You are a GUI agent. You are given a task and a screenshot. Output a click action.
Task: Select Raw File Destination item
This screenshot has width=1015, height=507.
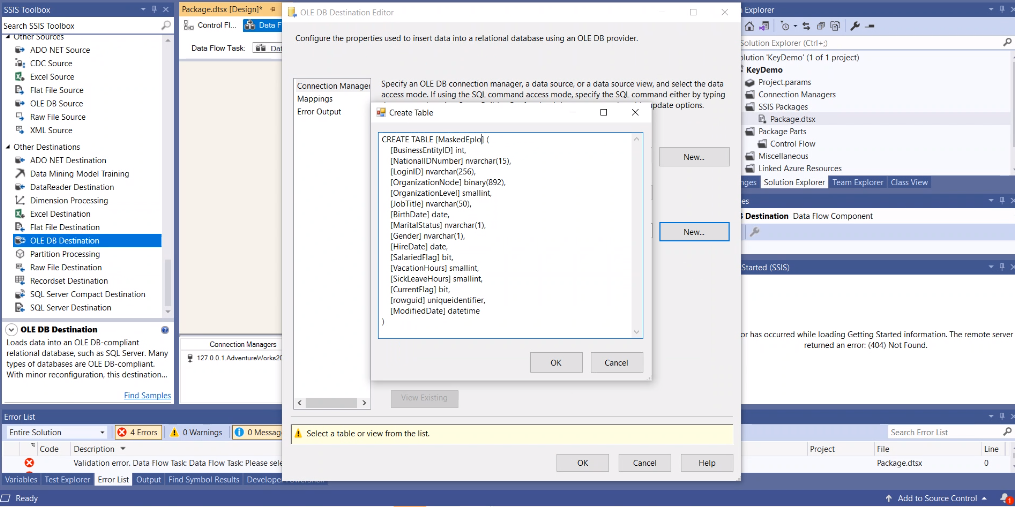pos(66,267)
